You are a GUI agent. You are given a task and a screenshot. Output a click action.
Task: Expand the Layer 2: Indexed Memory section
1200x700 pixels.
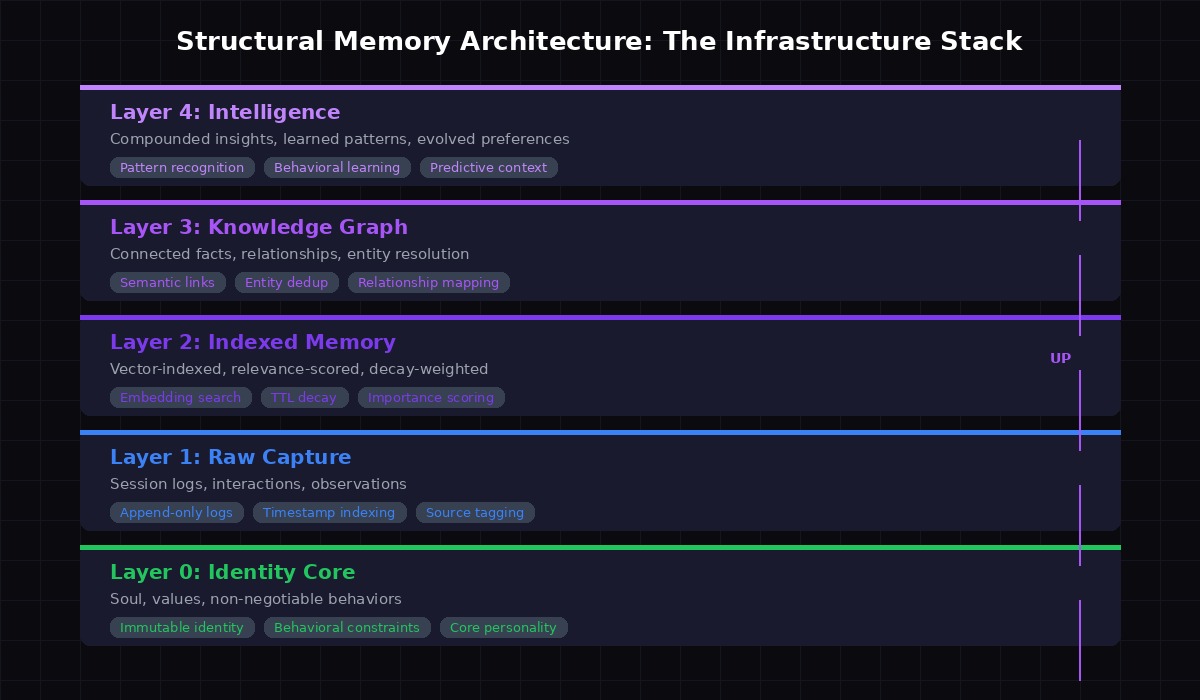(x=252, y=342)
